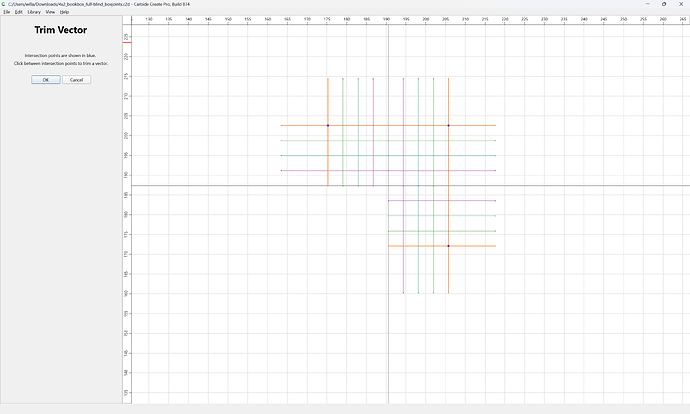Click the Carbide Create app icon in title bar
The image size is (690, 414).
click(4, 4)
